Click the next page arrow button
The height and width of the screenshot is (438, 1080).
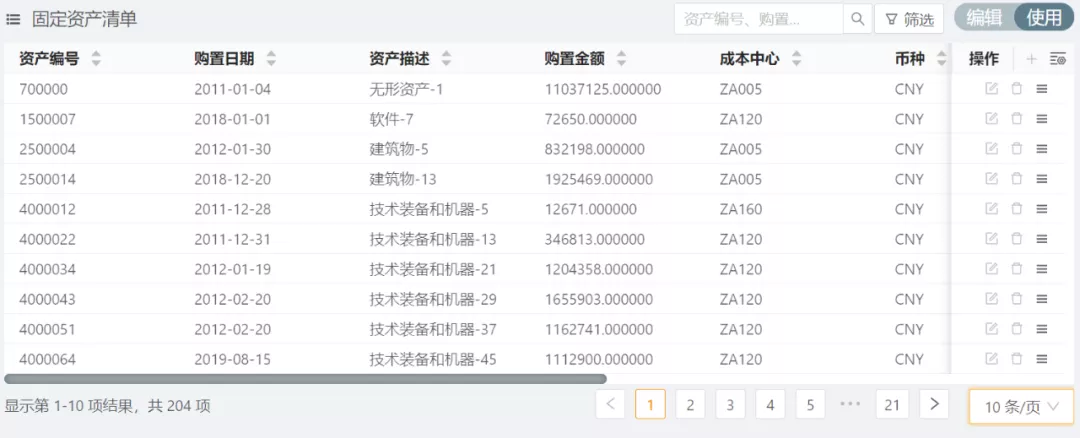point(933,404)
